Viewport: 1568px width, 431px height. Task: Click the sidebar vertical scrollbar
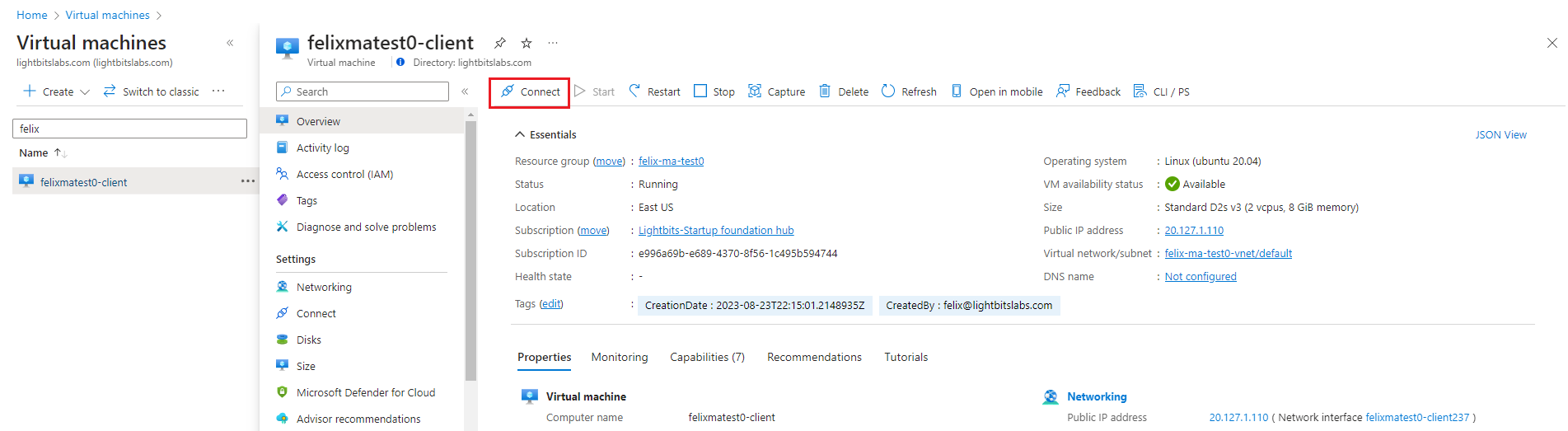click(x=471, y=251)
